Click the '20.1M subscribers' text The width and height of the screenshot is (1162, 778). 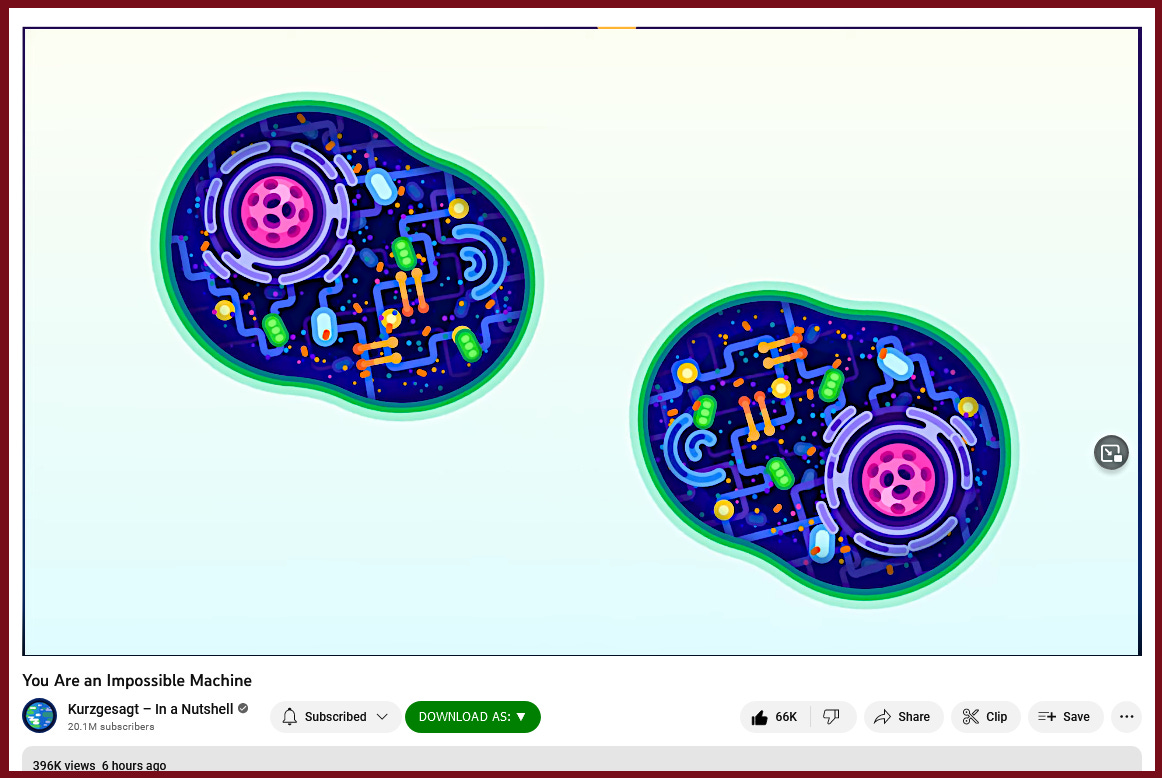pyautogui.click(x=111, y=727)
